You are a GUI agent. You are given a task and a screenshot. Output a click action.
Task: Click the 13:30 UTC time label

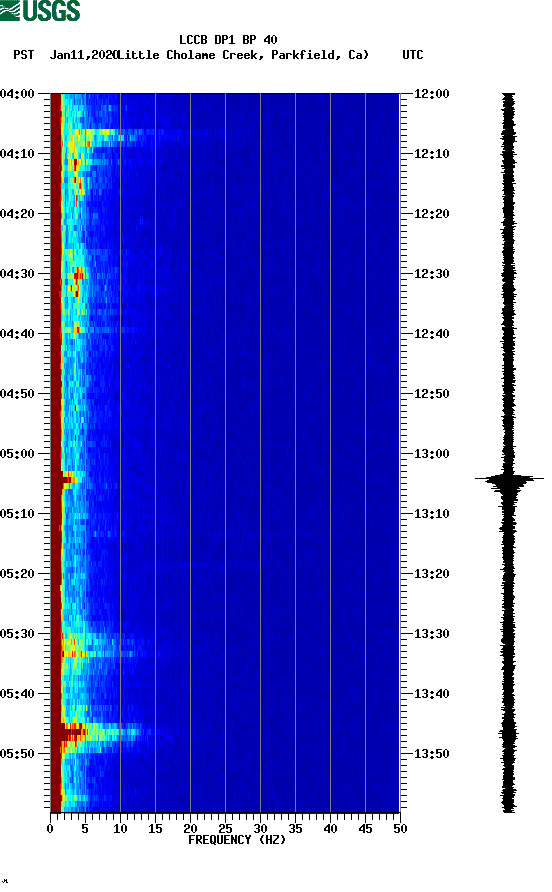click(x=431, y=634)
